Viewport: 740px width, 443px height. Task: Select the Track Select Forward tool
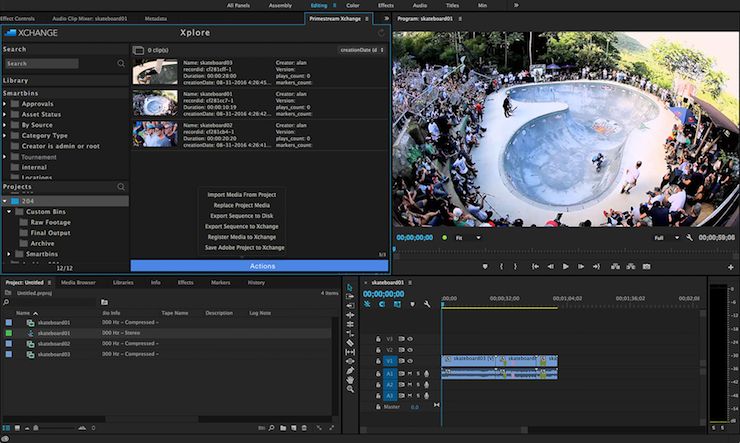[350, 296]
